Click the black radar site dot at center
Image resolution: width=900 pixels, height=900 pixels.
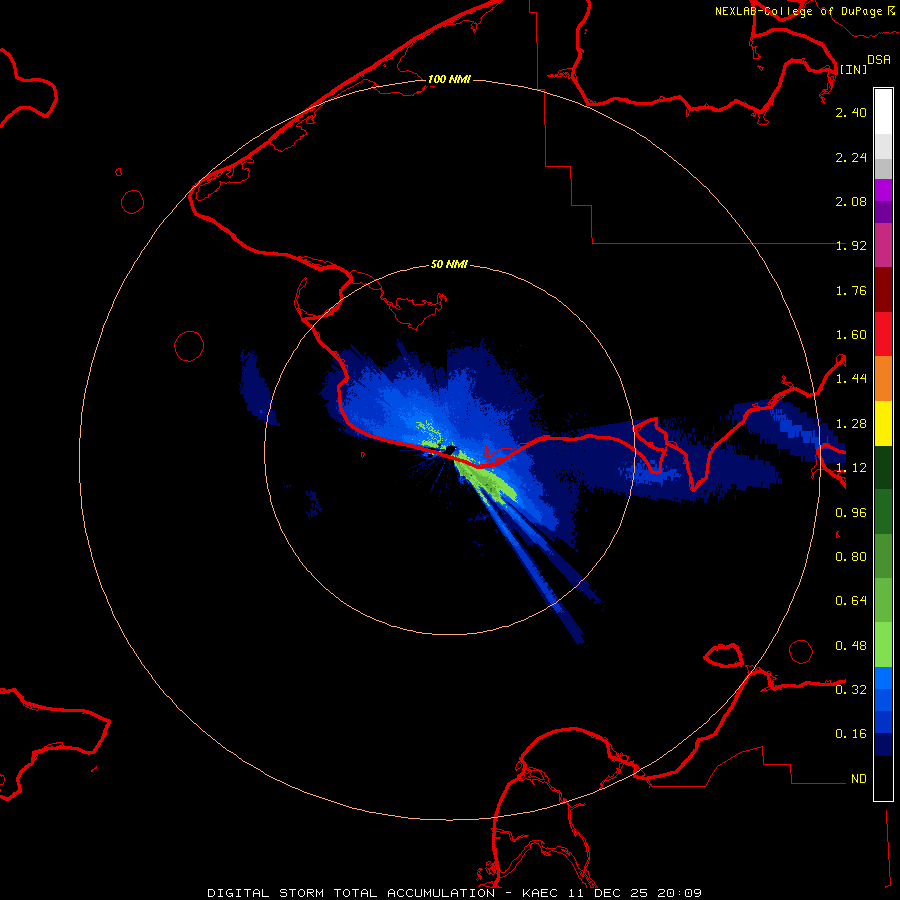(x=450, y=449)
